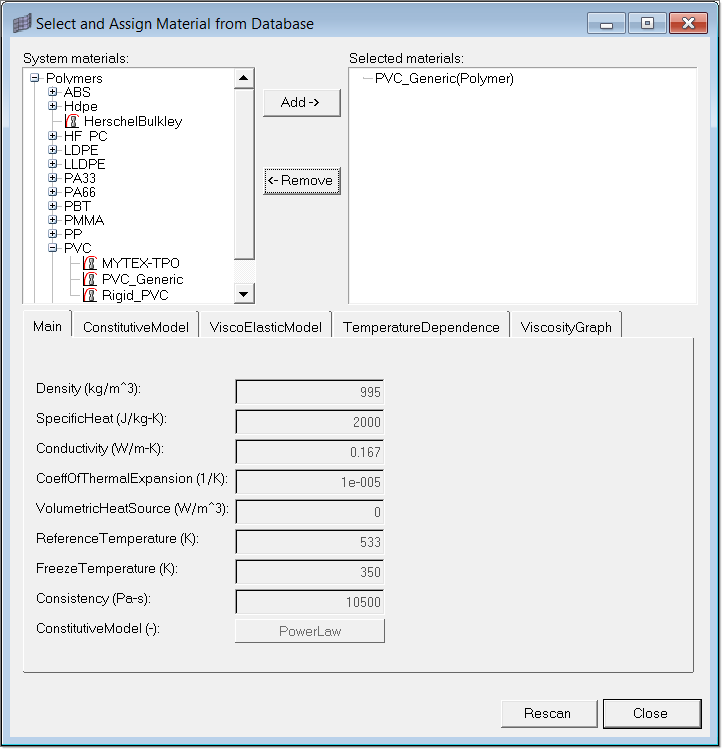Image resolution: width=723 pixels, height=750 pixels.
Task: Expand the ABS polymer node
Action: [x=53, y=93]
